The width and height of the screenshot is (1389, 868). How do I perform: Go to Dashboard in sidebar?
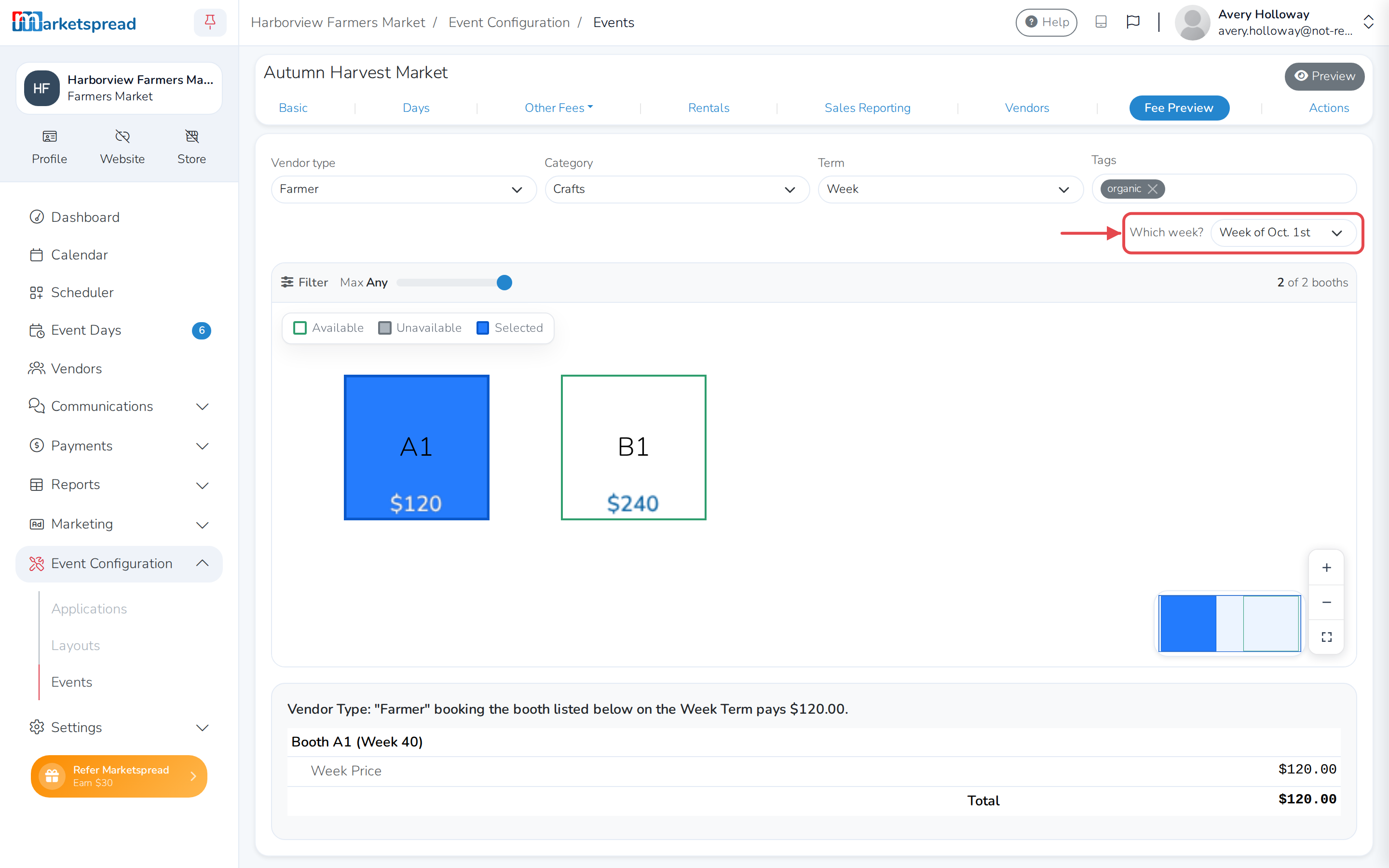tap(119, 217)
